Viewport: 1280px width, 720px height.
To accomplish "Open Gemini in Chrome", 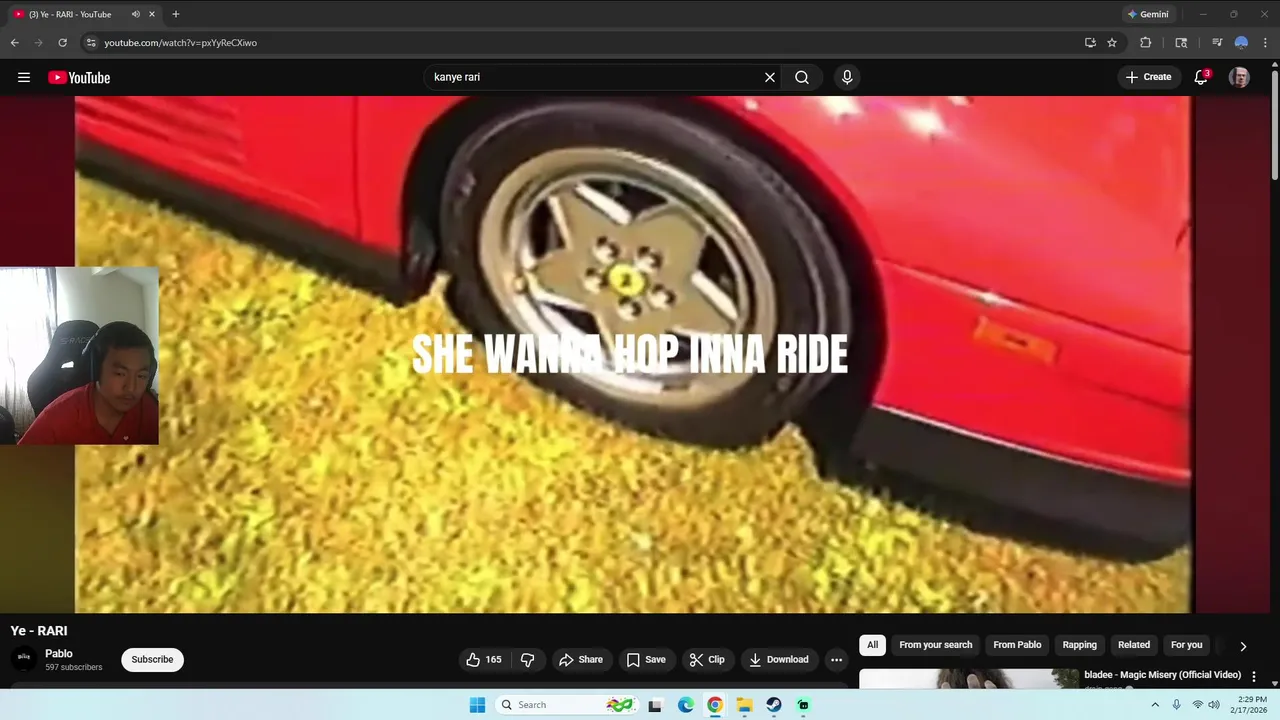I will (x=1148, y=14).
